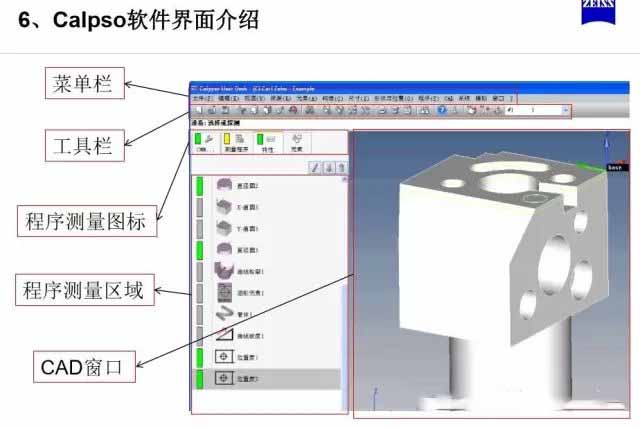Click the 3D block model in CAD window
Image resolution: width=640 pixels, height=427 pixels.
pyautogui.click(x=504, y=249)
